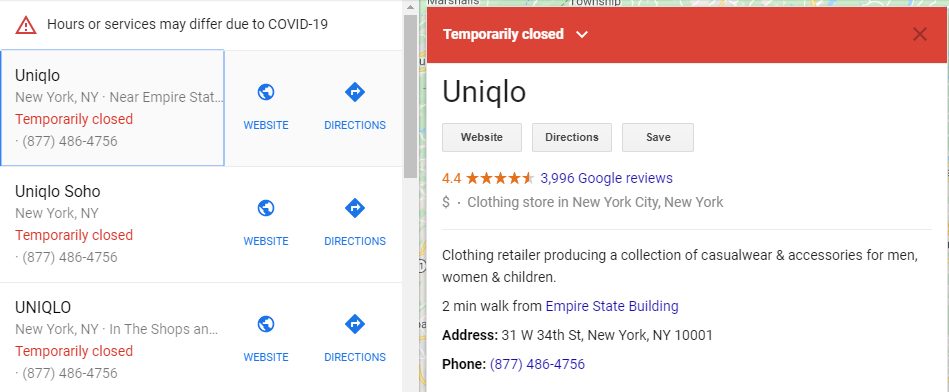Image resolution: width=949 pixels, height=392 pixels.
Task: Open the Empire State Building link
Action: pyautogui.click(x=612, y=306)
